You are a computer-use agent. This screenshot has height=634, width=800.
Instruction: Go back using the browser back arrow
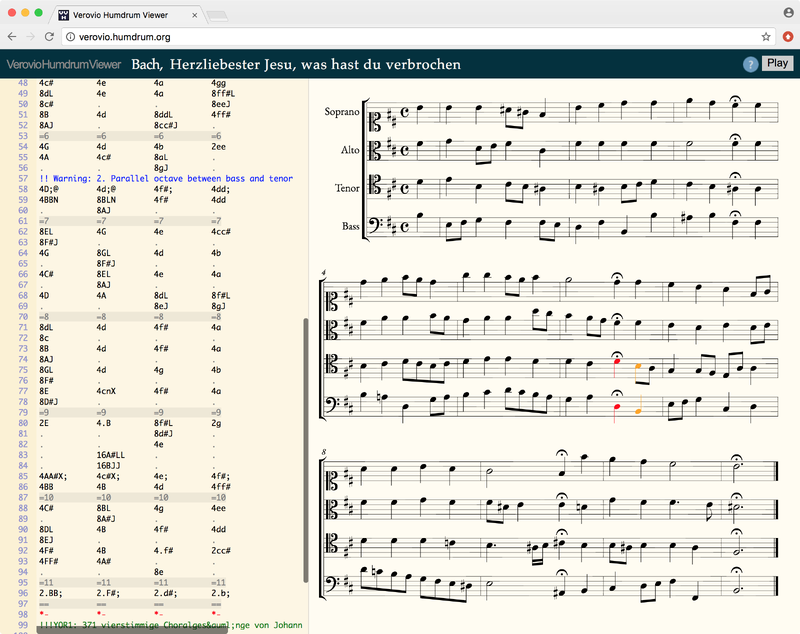12,36
